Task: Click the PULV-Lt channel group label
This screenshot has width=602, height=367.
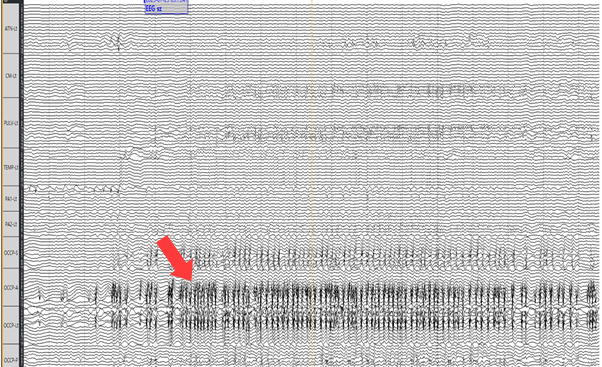Action: click(11, 123)
